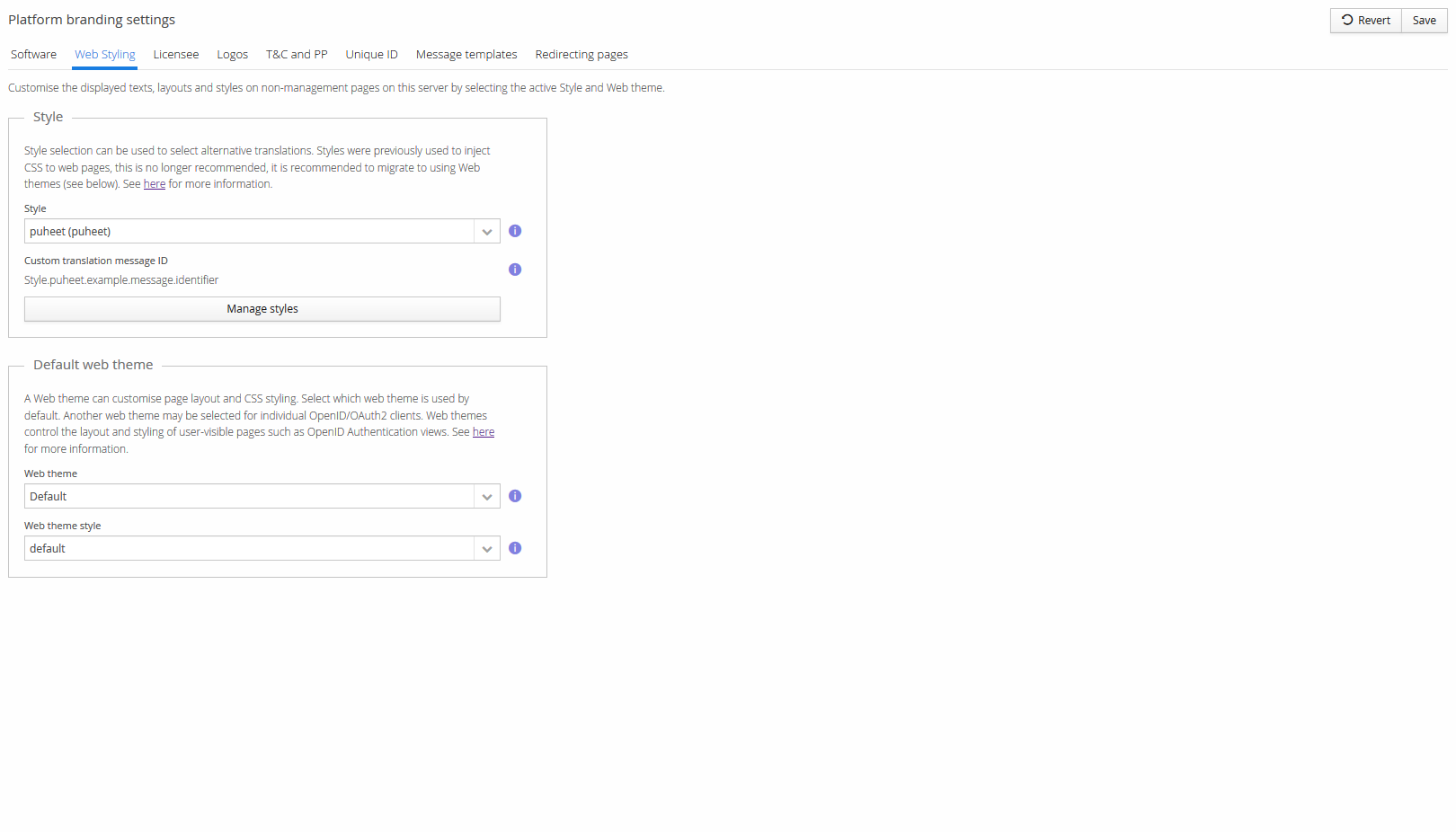This screenshot has width=1456, height=832.
Task: Click the Save button
Action: 1424,21
